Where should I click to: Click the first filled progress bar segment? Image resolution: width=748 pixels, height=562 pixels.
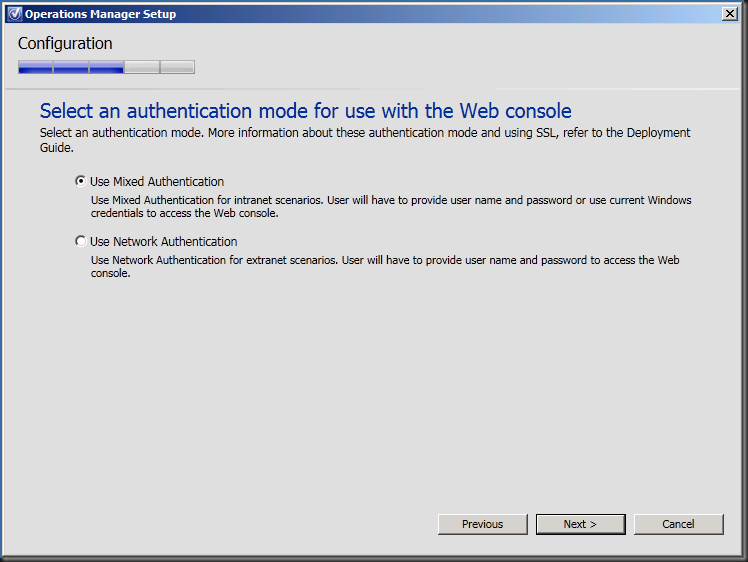point(35,67)
